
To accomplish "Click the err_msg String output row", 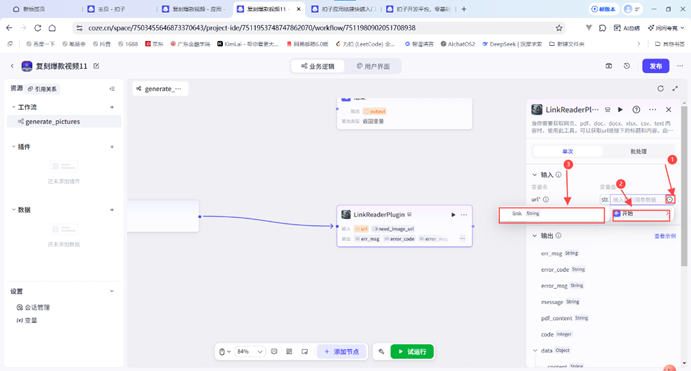I will 560,253.
